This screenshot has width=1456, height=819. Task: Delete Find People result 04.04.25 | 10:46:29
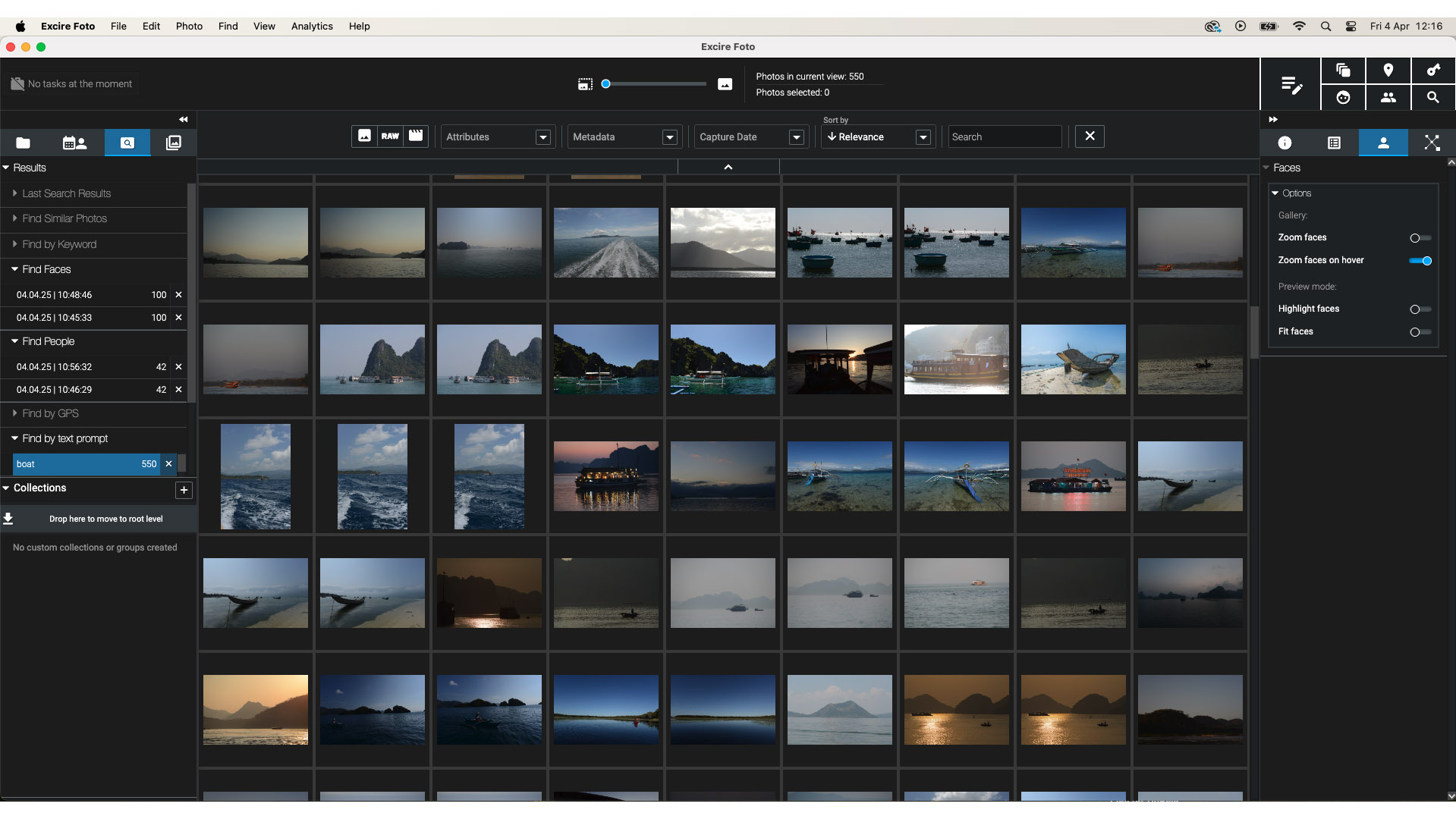click(x=179, y=390)
